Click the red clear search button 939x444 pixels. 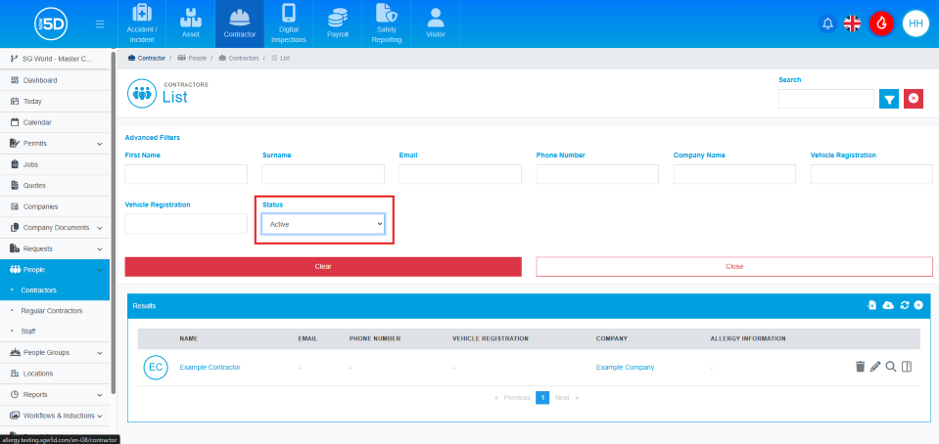coord(913,99)
